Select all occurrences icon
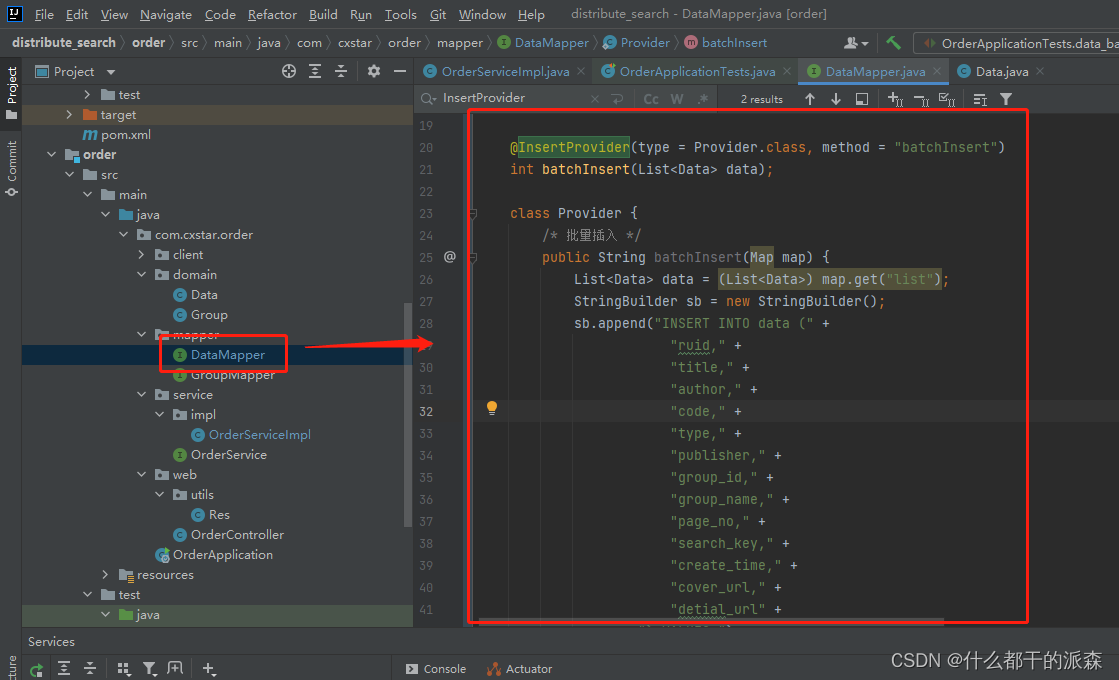1119x680 pixels. [946, 99]
